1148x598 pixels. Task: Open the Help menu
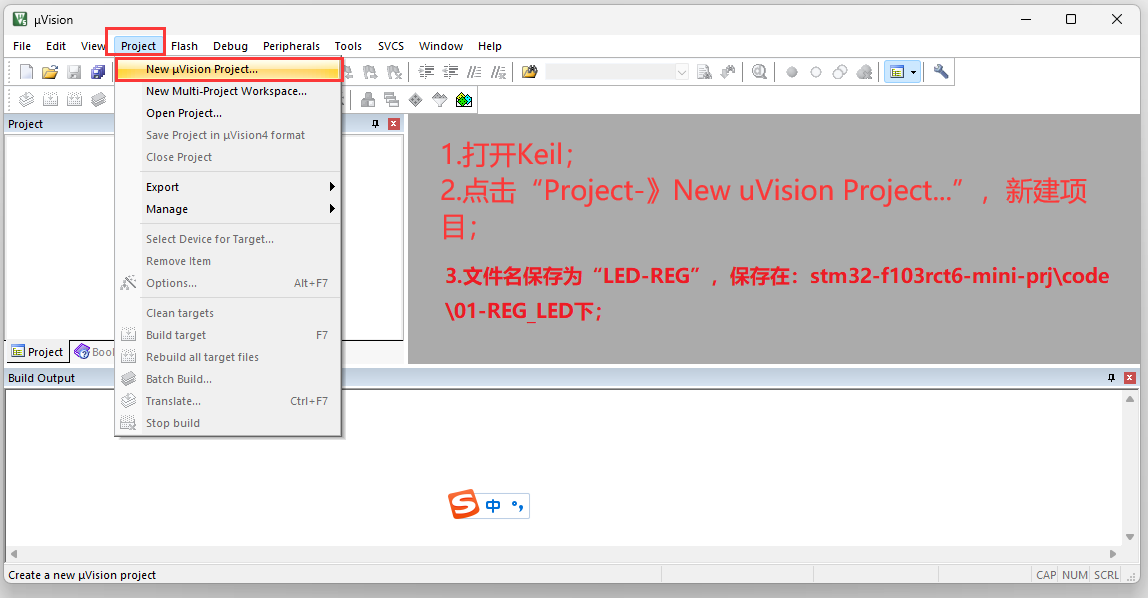coord(490,46)
